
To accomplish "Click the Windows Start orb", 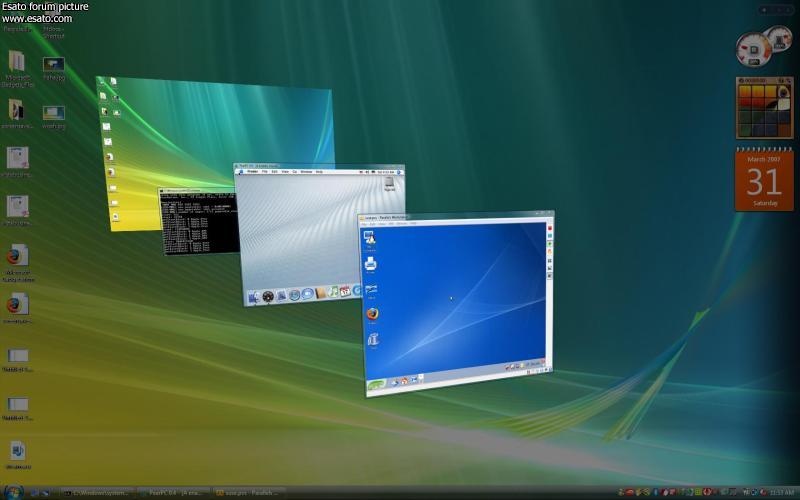I will [x=13, y=492].
